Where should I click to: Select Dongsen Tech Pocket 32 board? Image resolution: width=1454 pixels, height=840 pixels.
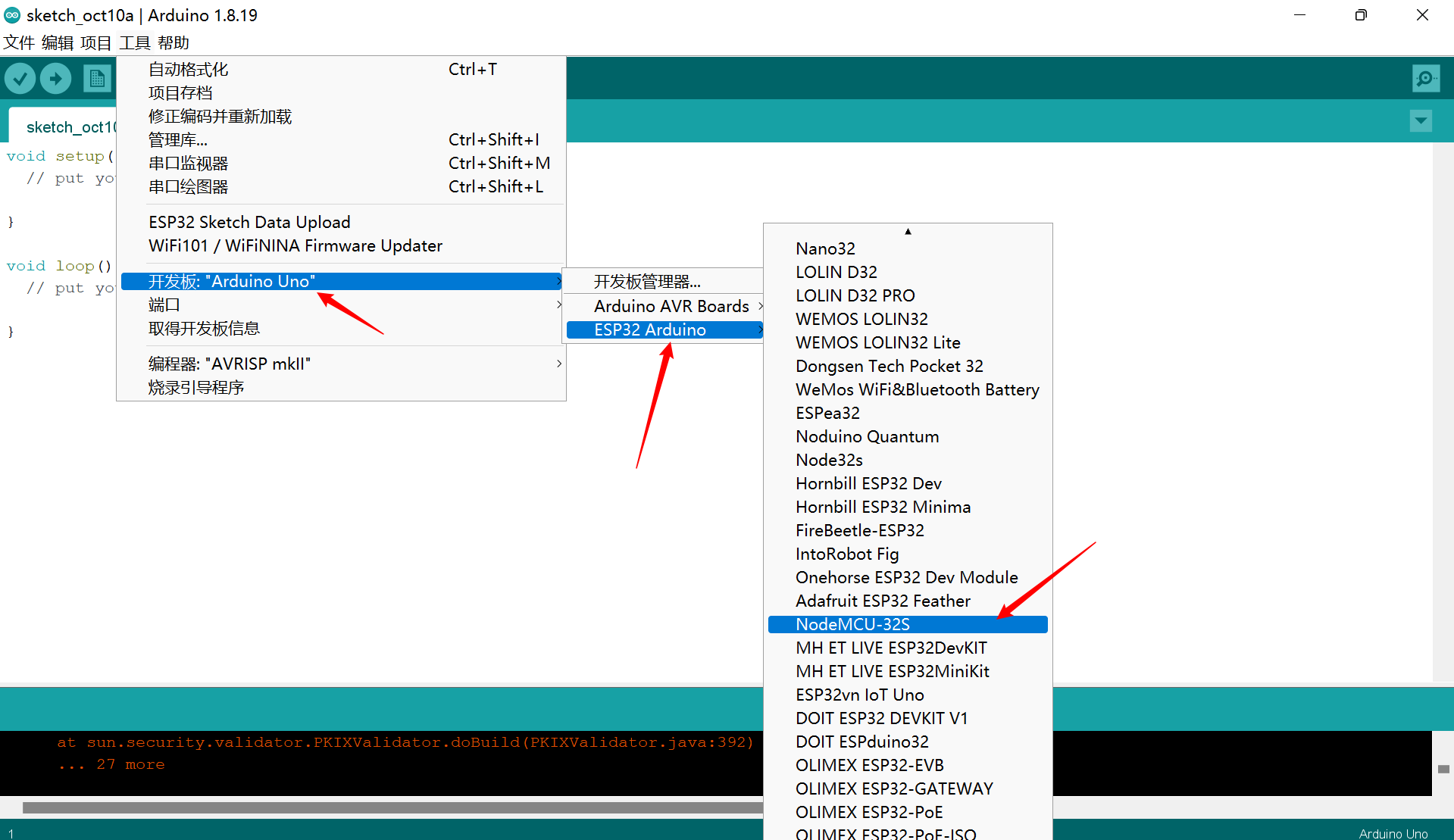click(x=908, y=367)
